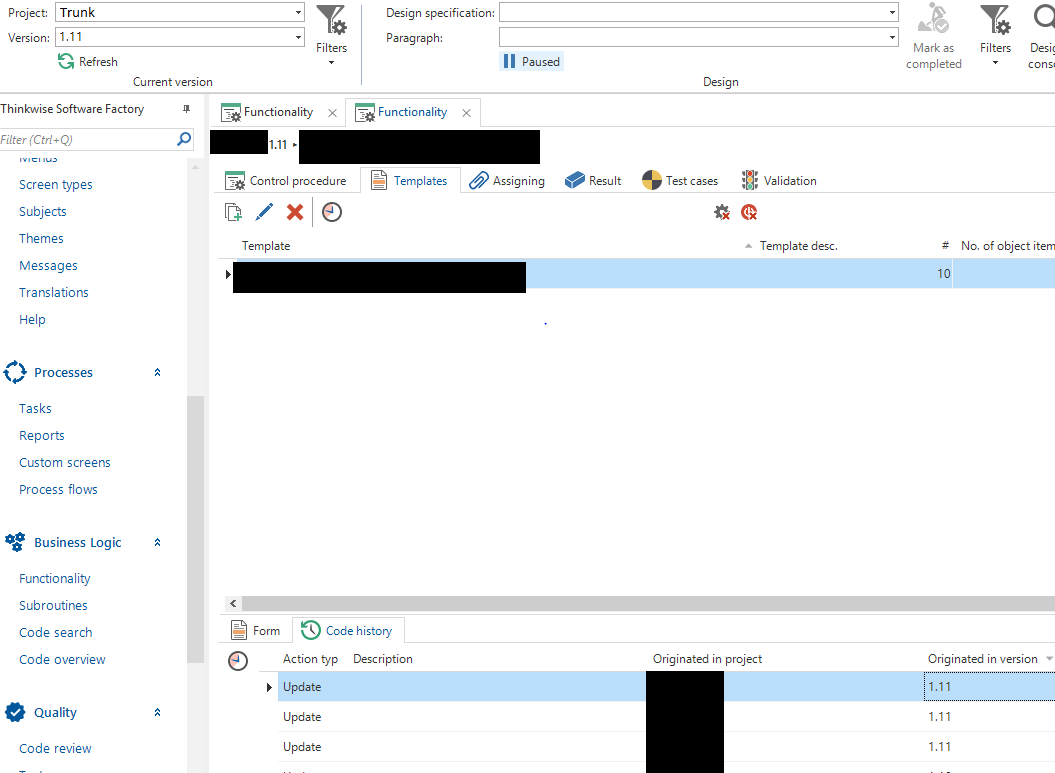Close the active Functionality tab
This screenshot has height=773, width=1055.
click(466, 113)
